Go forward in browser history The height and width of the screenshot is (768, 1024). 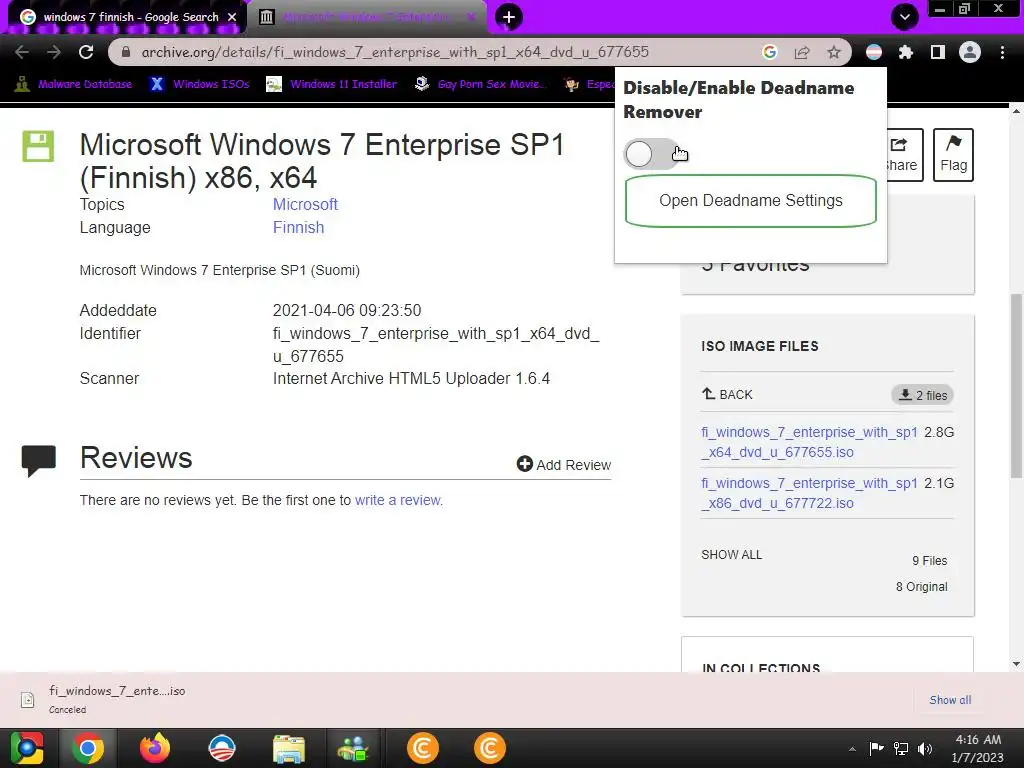pos(54,52)
